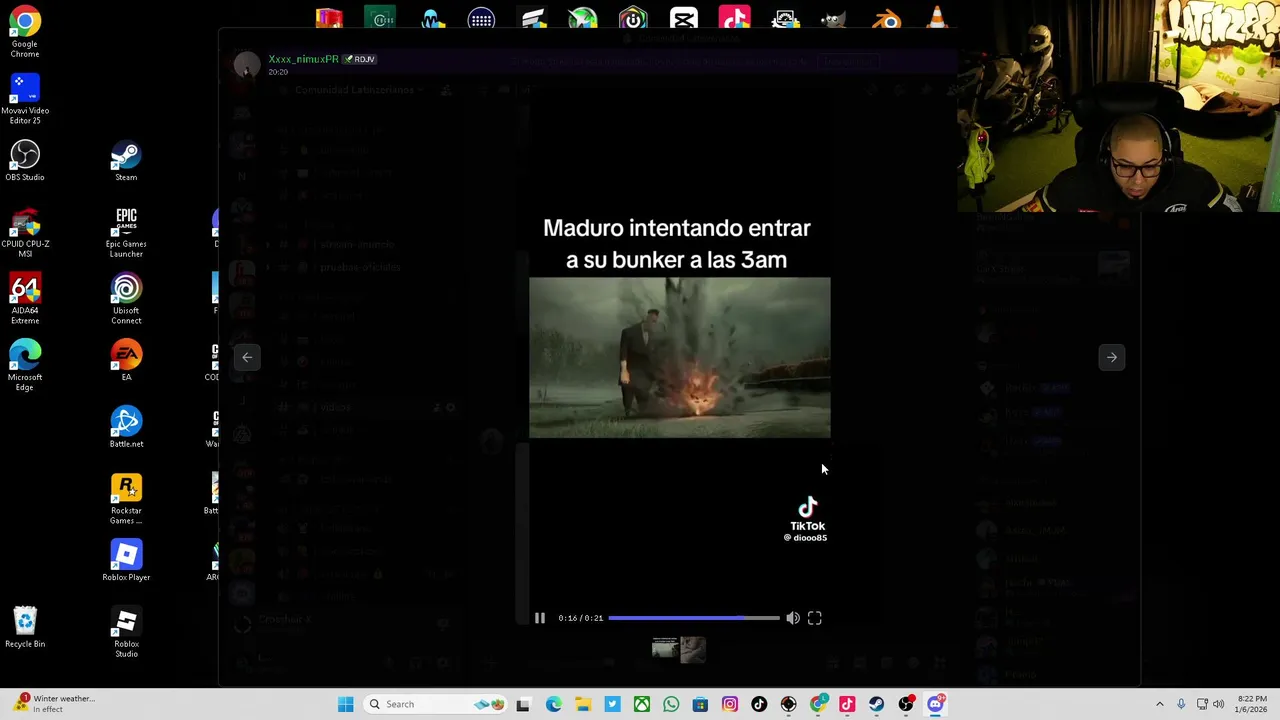
Task: Pause the playing video
Action: click(x=539, y=618)
